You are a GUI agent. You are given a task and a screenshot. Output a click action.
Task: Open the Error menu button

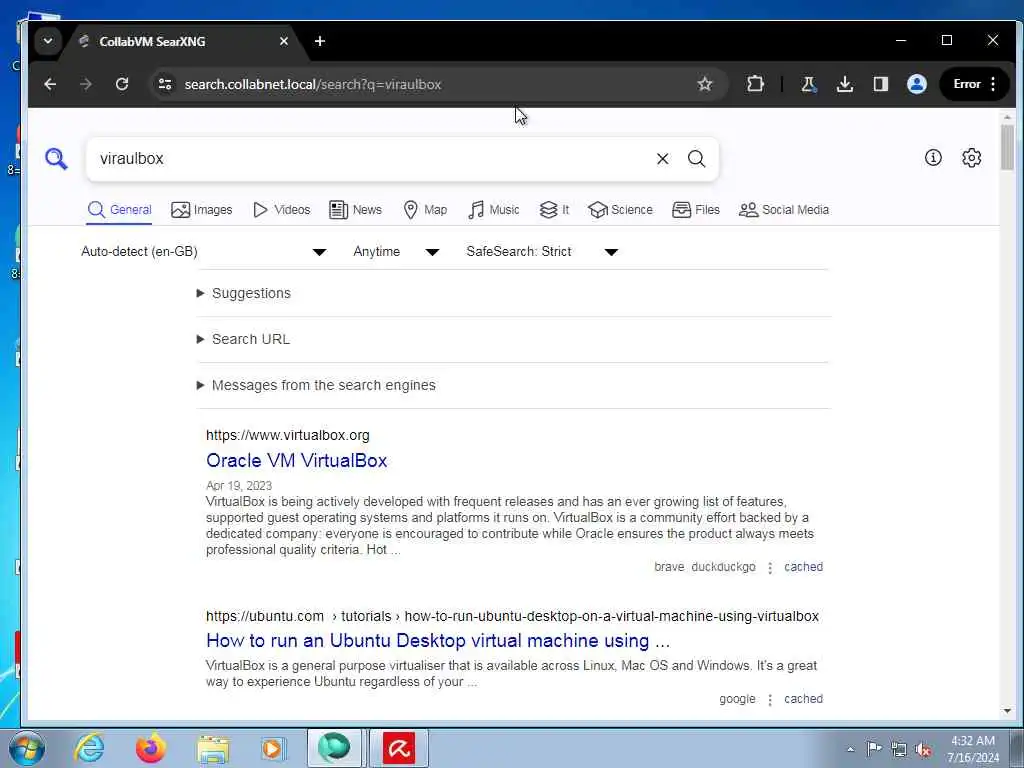point(974,84)
